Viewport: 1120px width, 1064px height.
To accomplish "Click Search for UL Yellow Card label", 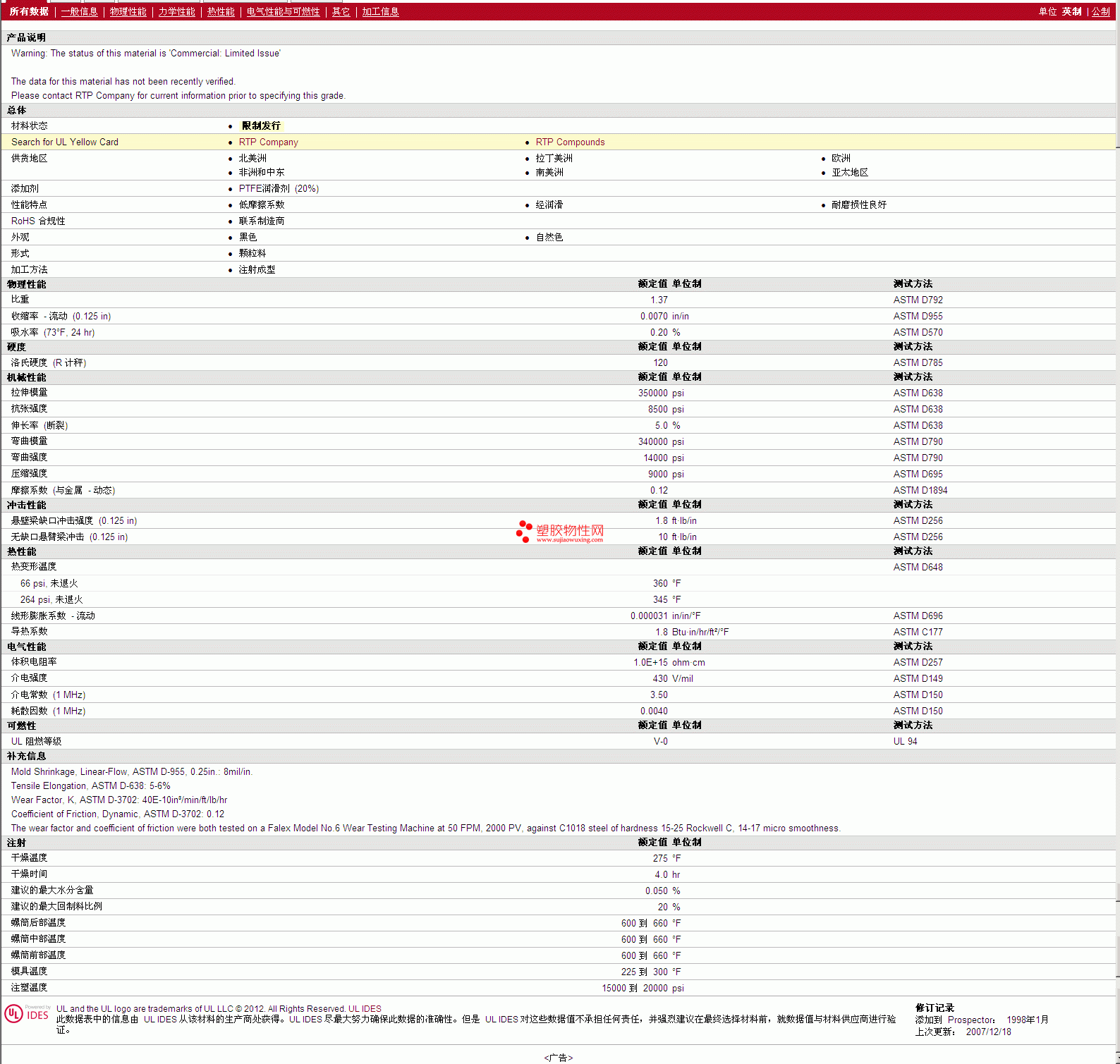I will (65, 142).
